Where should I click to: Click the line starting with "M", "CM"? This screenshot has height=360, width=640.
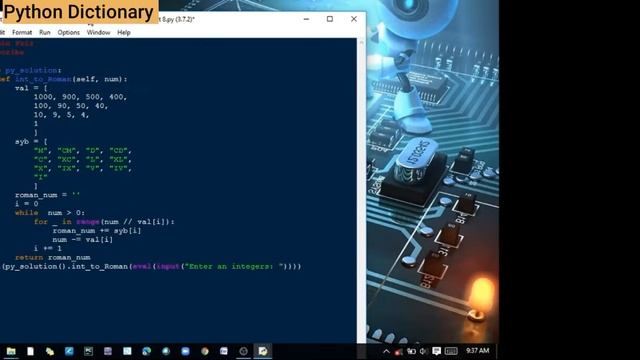[x=82, y=151]
